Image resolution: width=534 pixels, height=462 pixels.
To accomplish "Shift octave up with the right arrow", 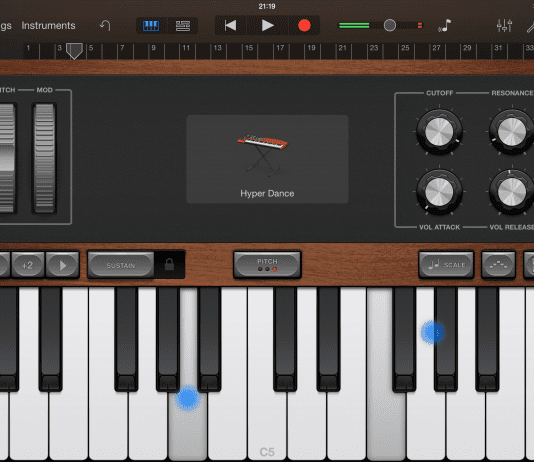I will [x=63, y=265].
